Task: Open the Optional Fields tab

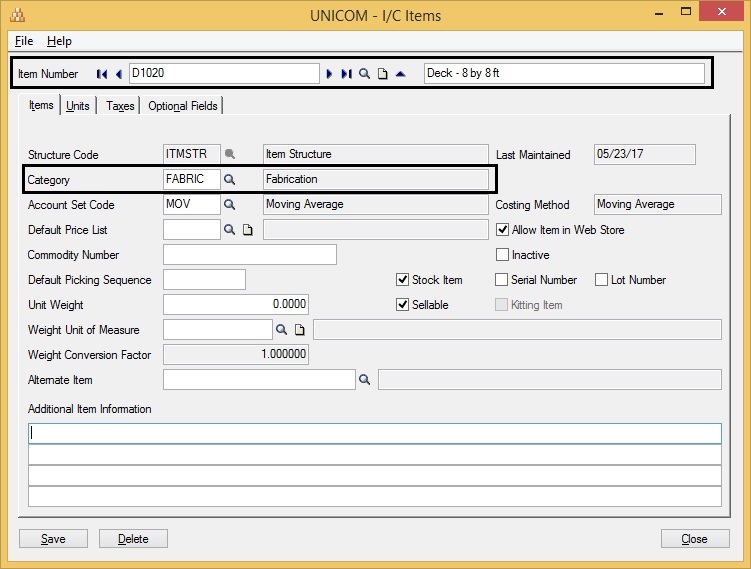Action: point(182,106)
